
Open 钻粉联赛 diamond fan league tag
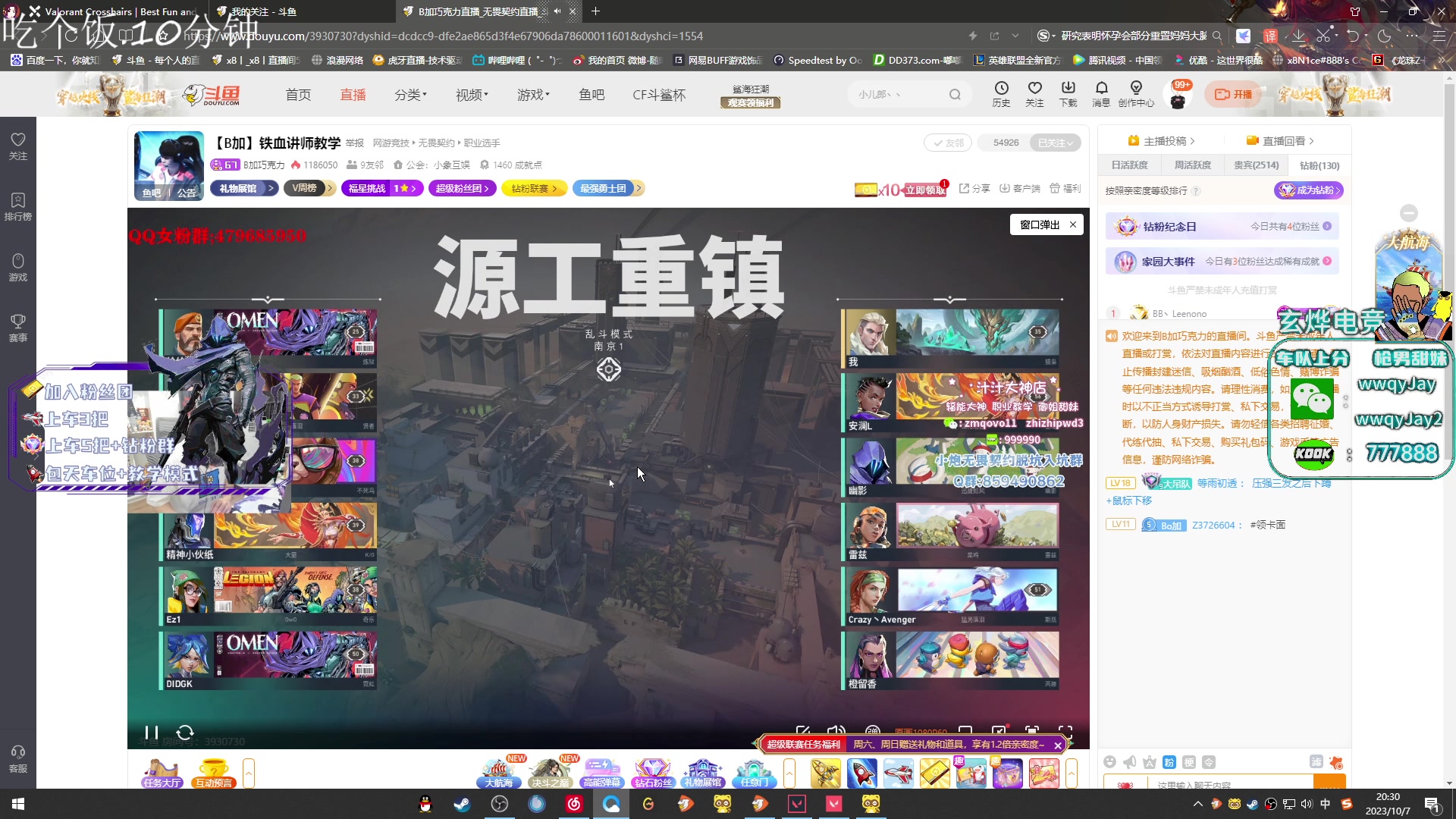coord(534,188)
